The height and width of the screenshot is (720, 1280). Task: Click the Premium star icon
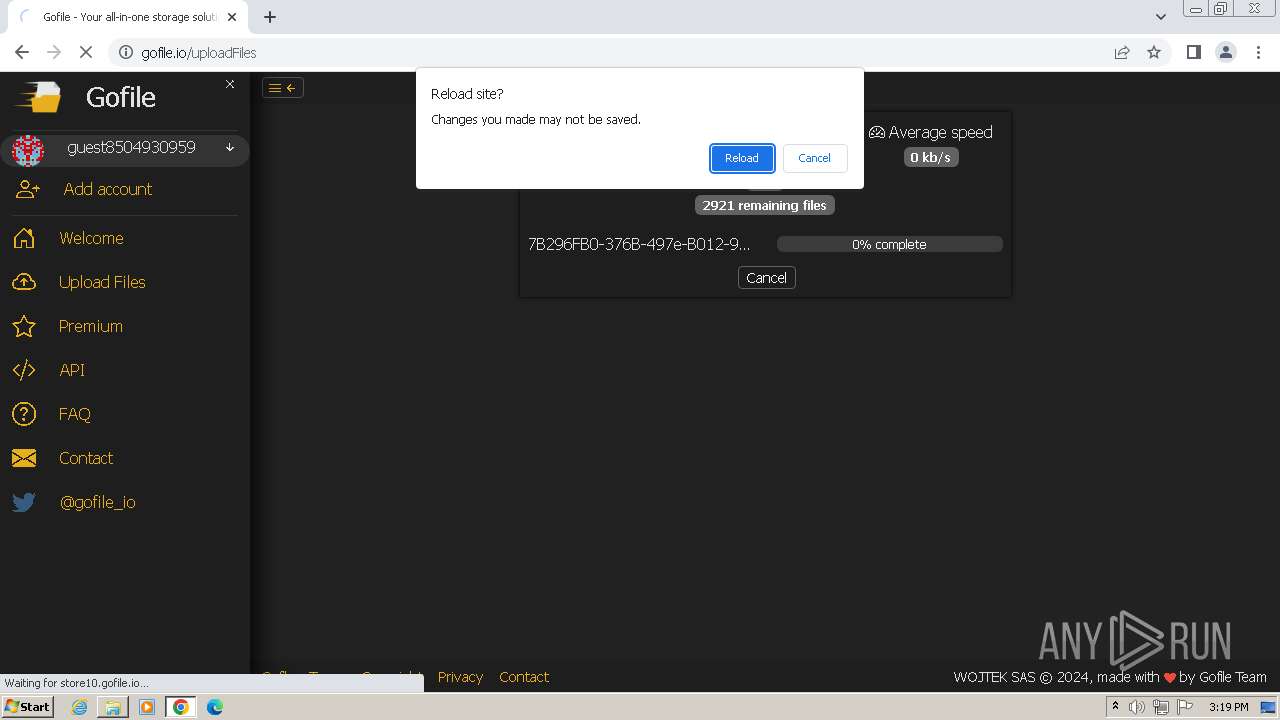click(24, 326)
